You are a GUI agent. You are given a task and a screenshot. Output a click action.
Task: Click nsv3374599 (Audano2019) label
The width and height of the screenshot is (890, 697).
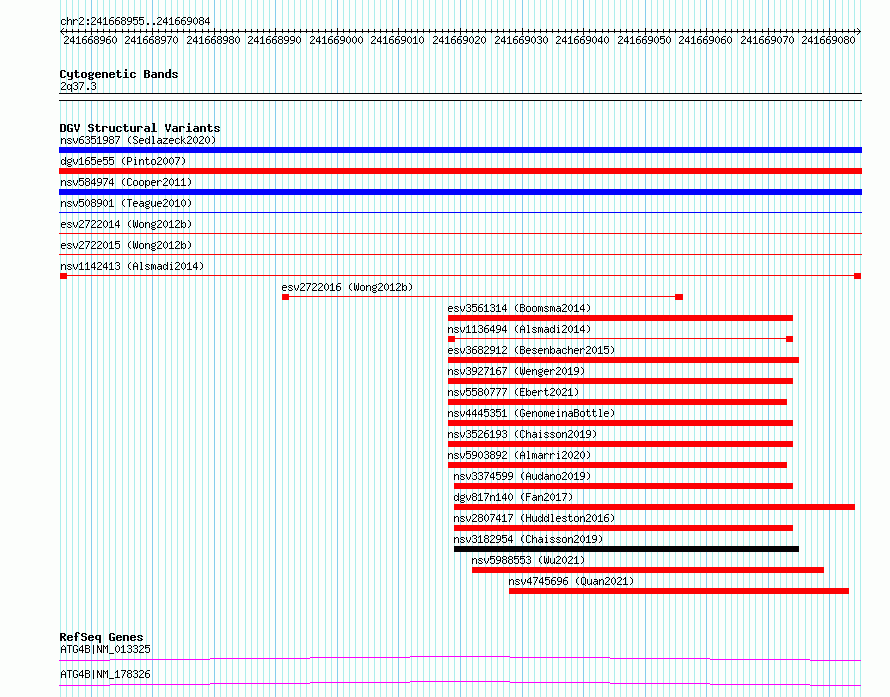522,476
